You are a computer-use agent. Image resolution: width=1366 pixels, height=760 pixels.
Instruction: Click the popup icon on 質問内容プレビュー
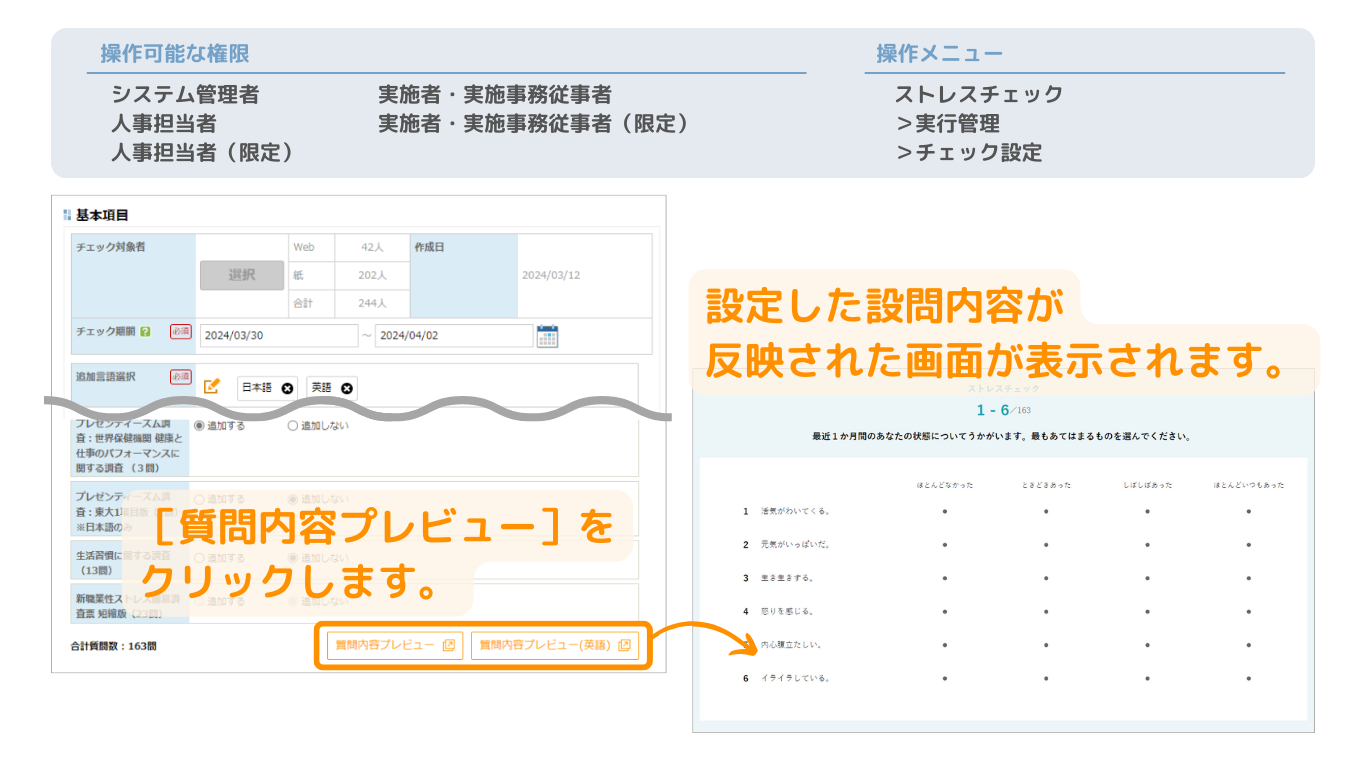pos(449,645)
